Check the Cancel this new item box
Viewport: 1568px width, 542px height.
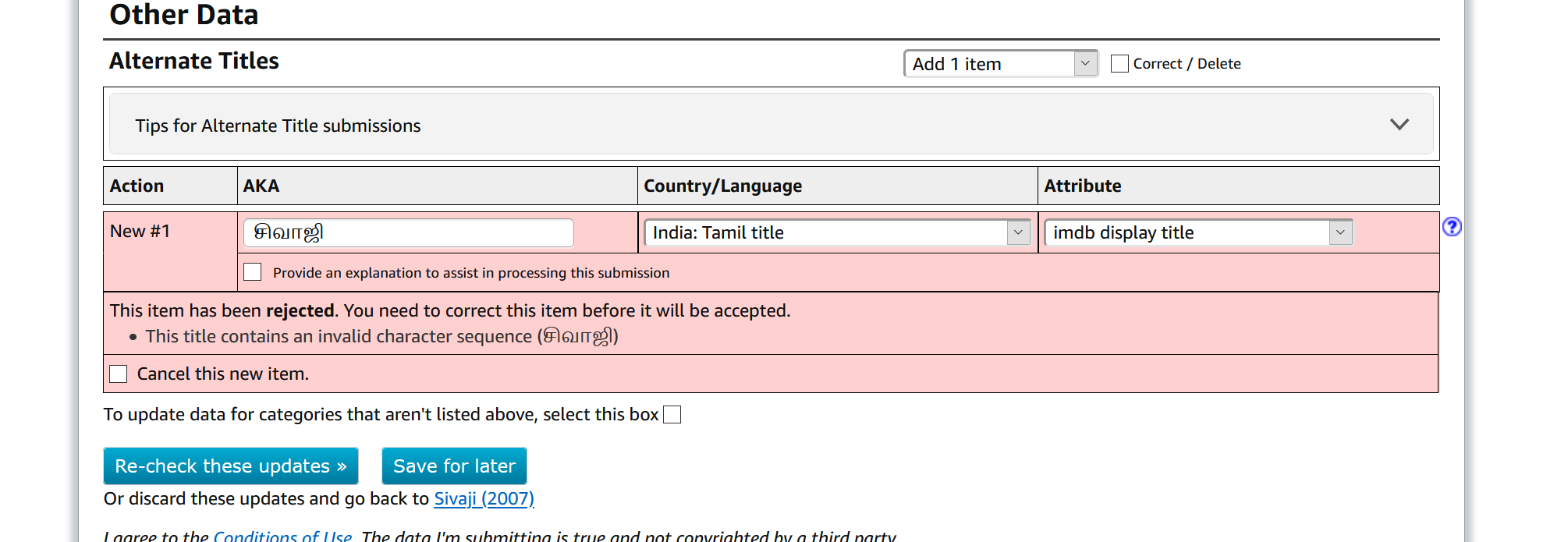tap(119, 374)
